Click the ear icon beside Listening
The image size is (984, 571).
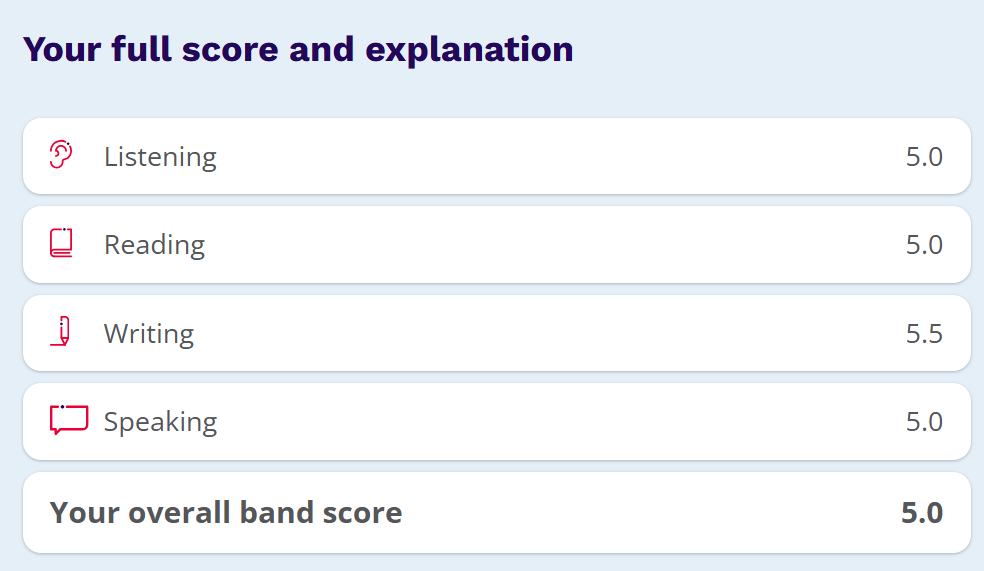tap(61, 155)
